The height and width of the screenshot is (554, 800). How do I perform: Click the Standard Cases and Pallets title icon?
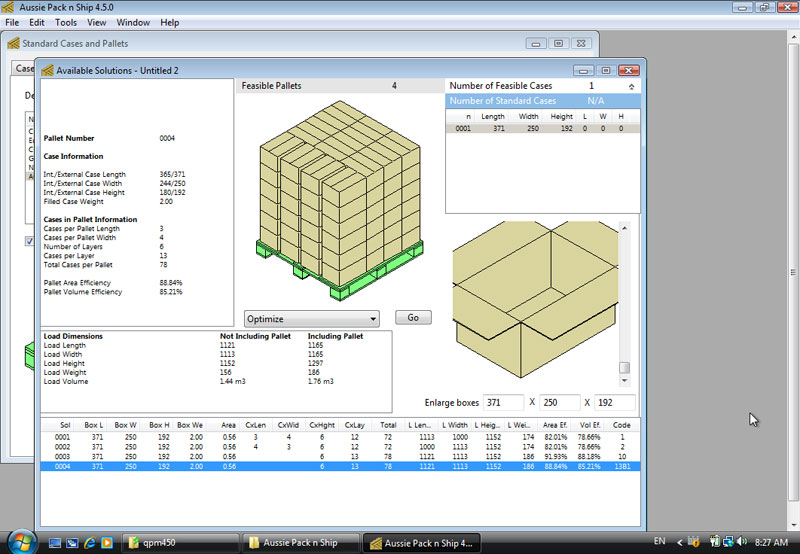[x=13, y=43]
